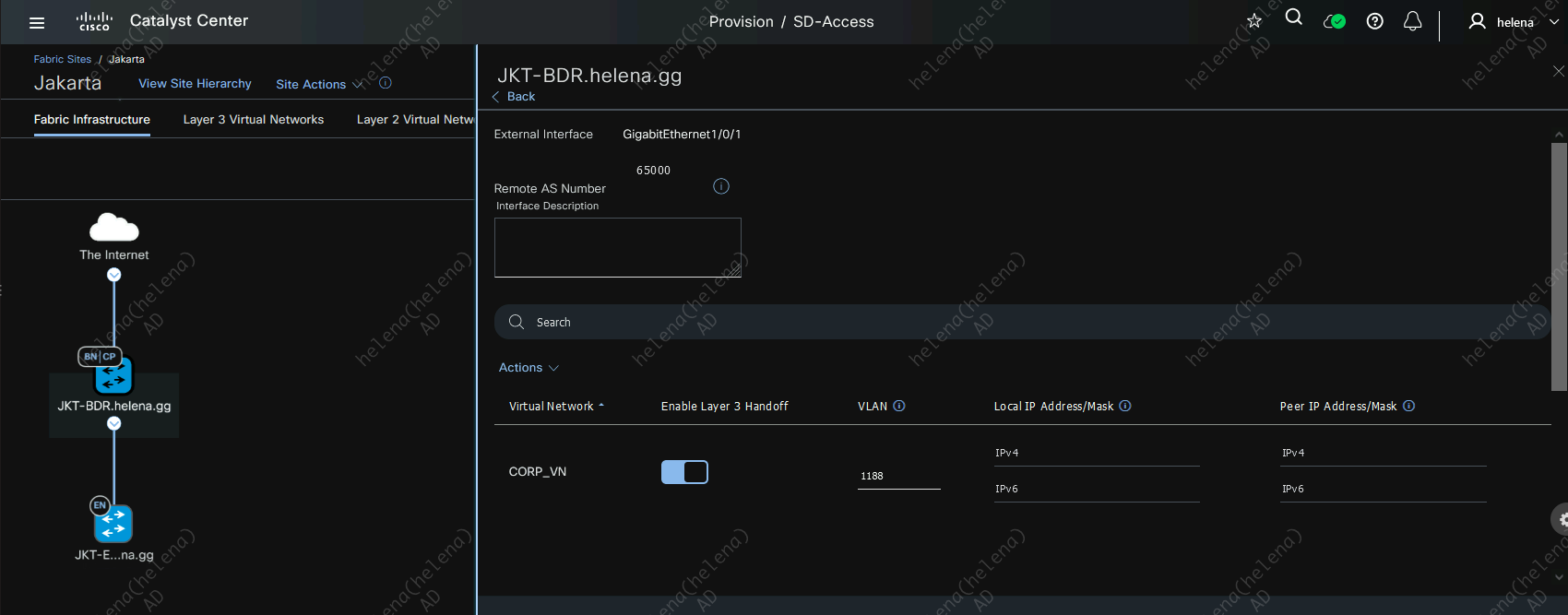Screen dimensions: 1568x615
Task: Click the Fabric Sites breadcrumb
Action: click(x=63, y=59)
